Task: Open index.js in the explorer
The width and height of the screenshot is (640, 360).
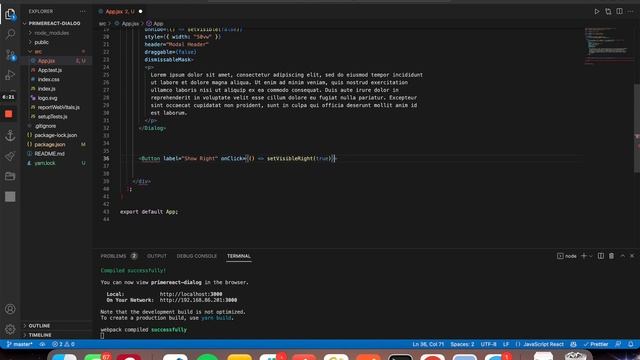Action: (x=47, y=89)
